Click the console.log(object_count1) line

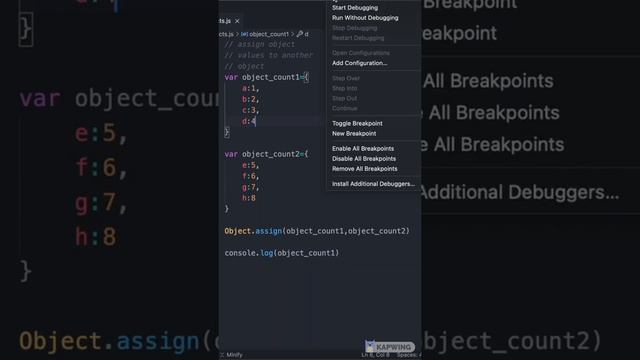pos(282,253)
